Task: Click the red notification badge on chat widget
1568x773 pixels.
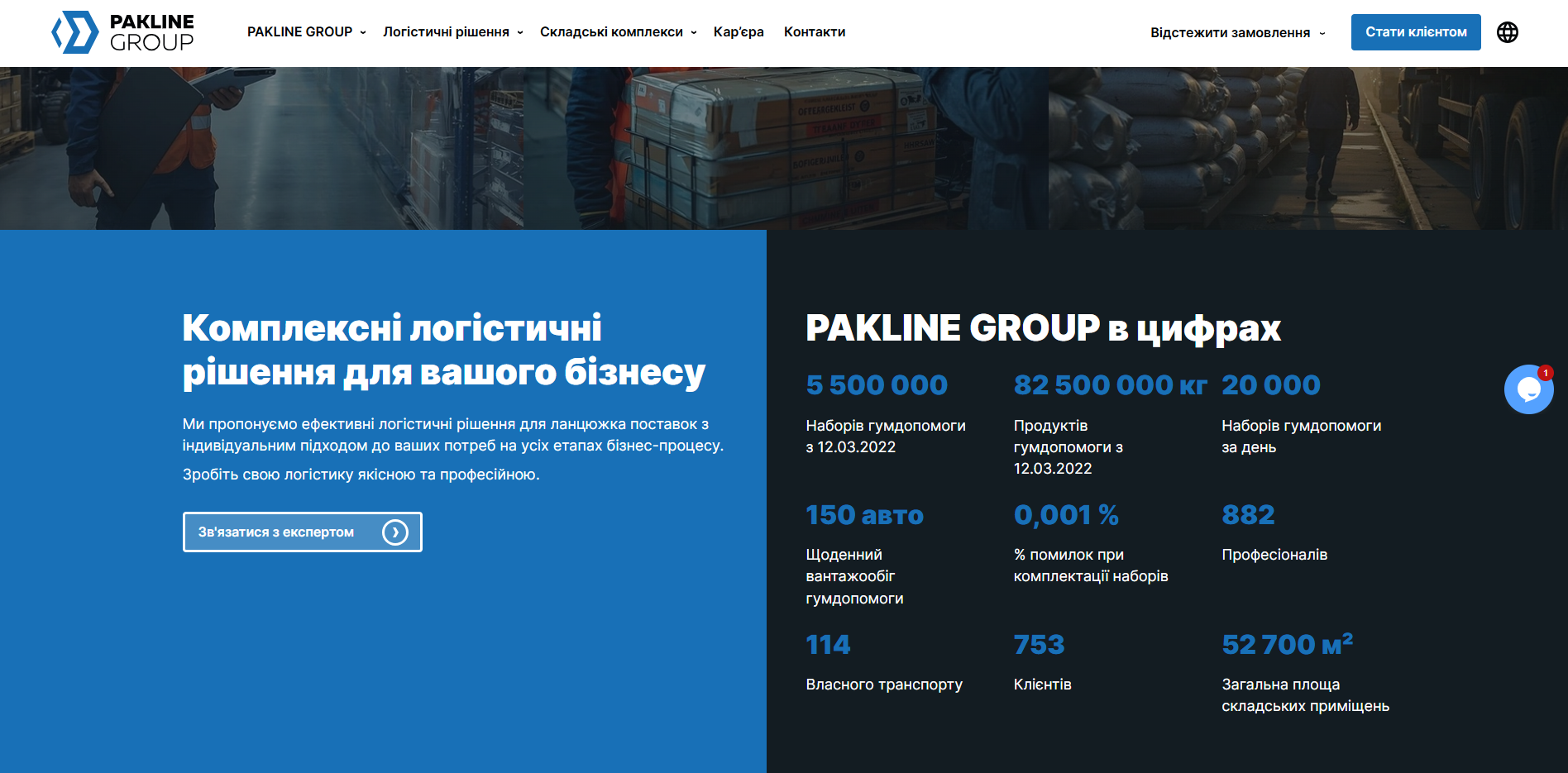Action: coord(1545,373)
